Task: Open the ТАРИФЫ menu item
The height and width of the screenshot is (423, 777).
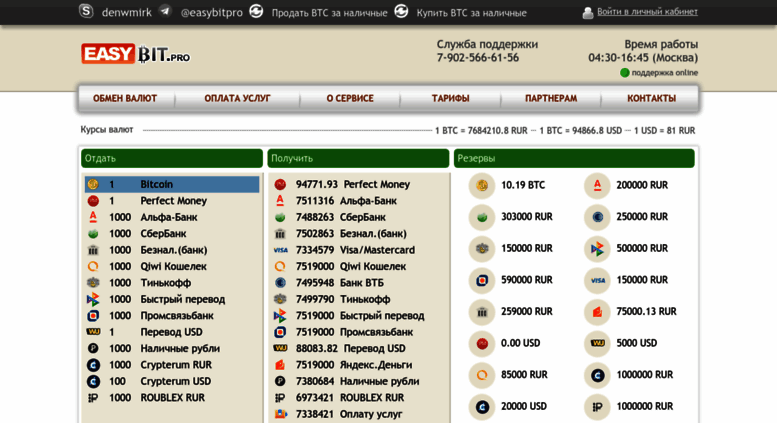Action: (450, 98)
